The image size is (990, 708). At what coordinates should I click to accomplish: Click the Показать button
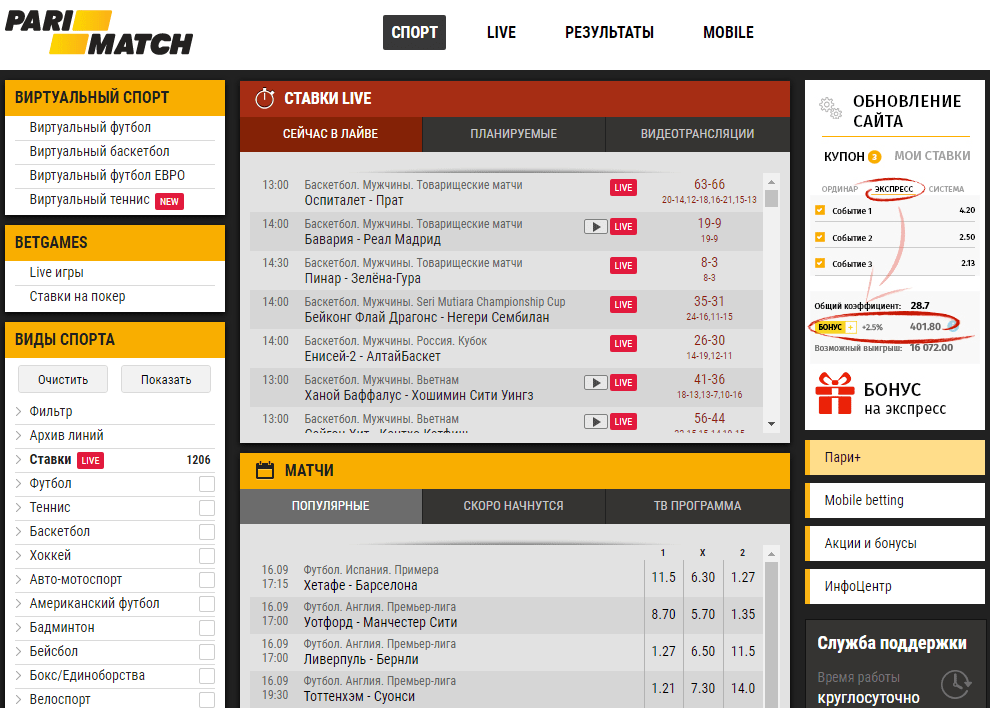tap(166, 380)
